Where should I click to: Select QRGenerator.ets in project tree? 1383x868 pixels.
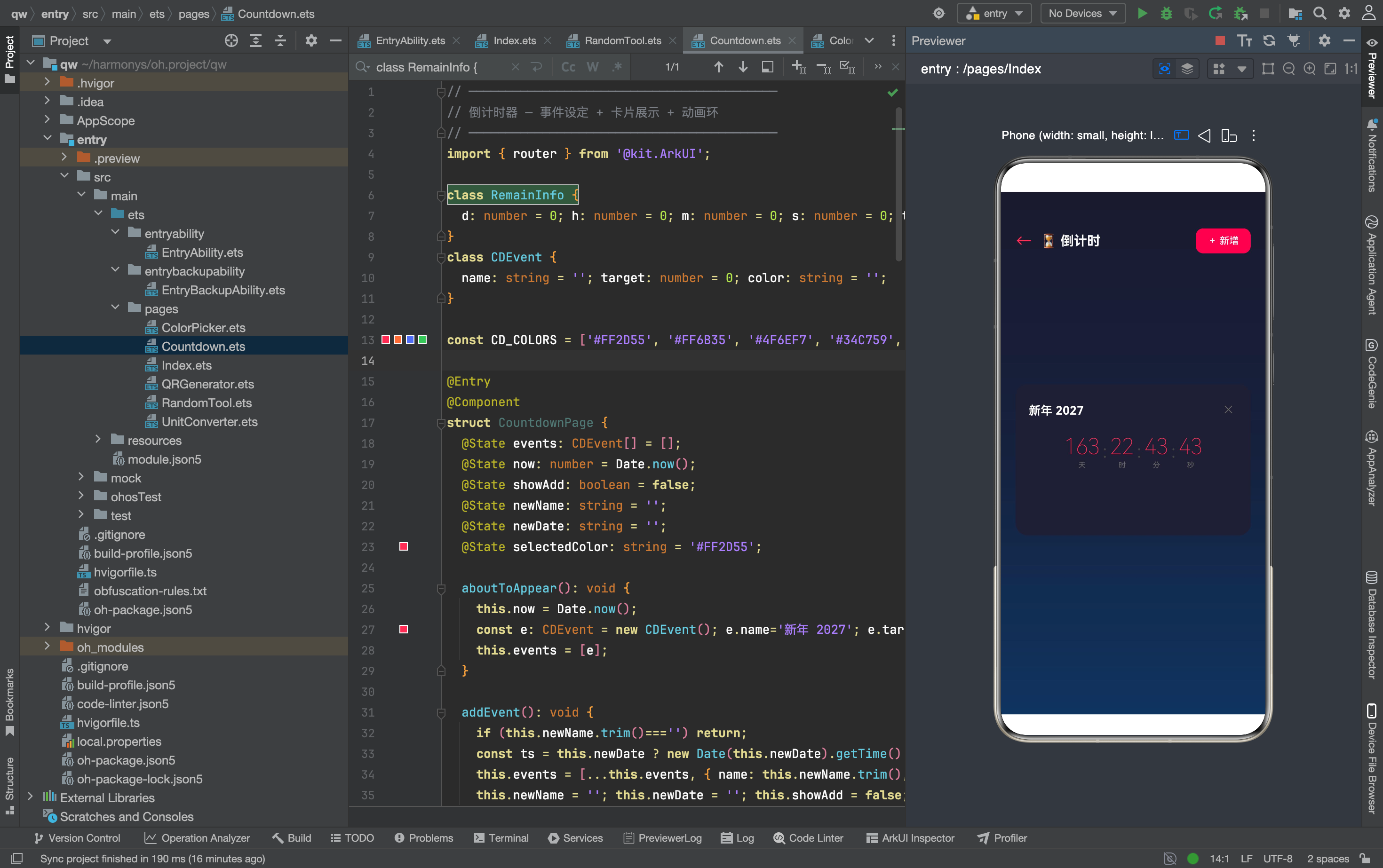207,384
